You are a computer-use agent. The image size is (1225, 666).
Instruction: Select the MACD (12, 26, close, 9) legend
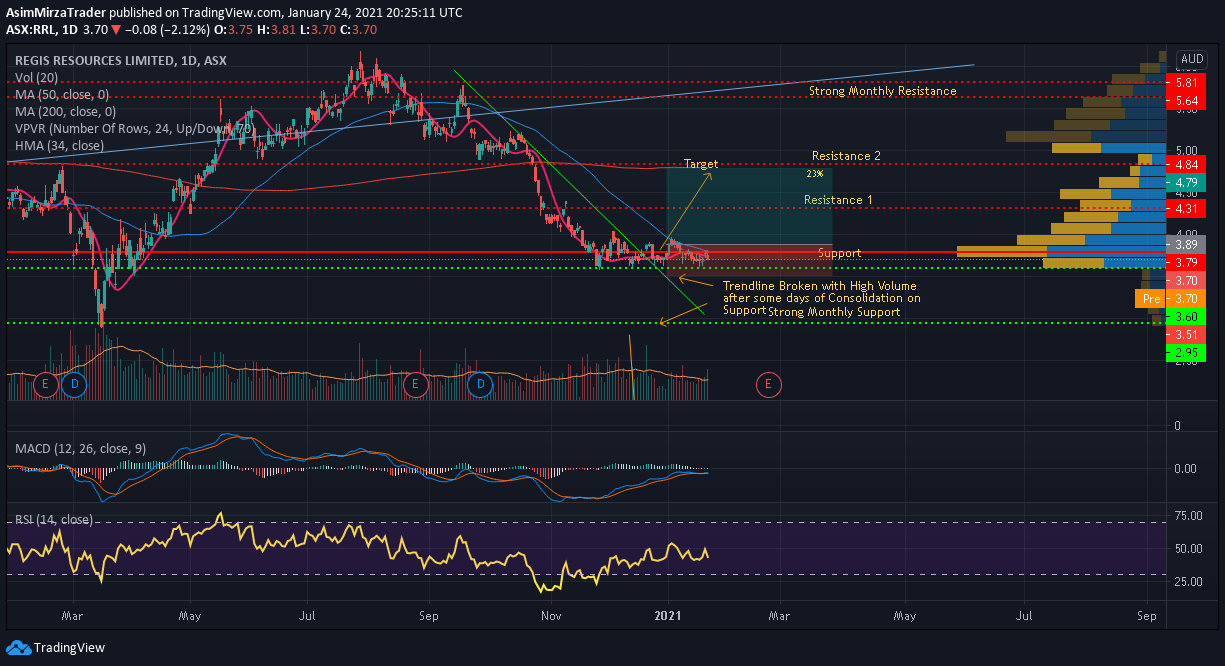[80, 449]
